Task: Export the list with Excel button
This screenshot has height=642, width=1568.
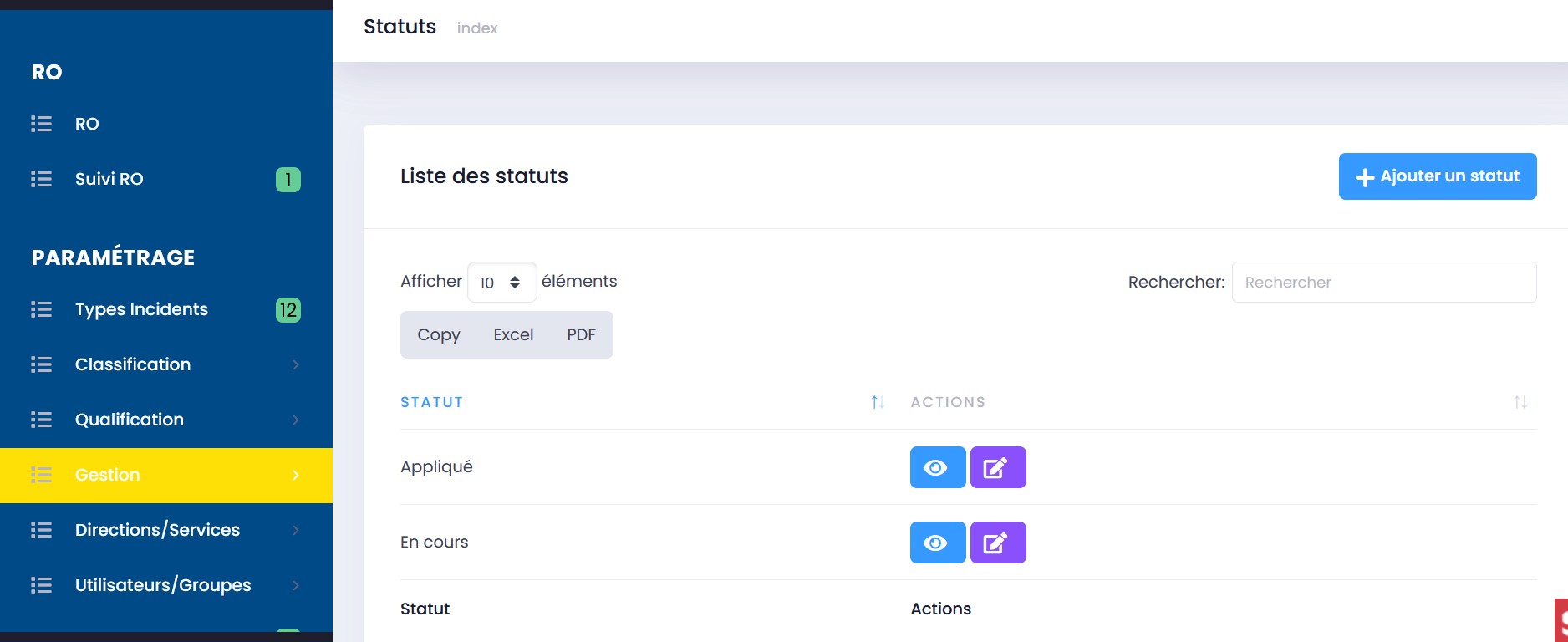Action: coord(512,334)
